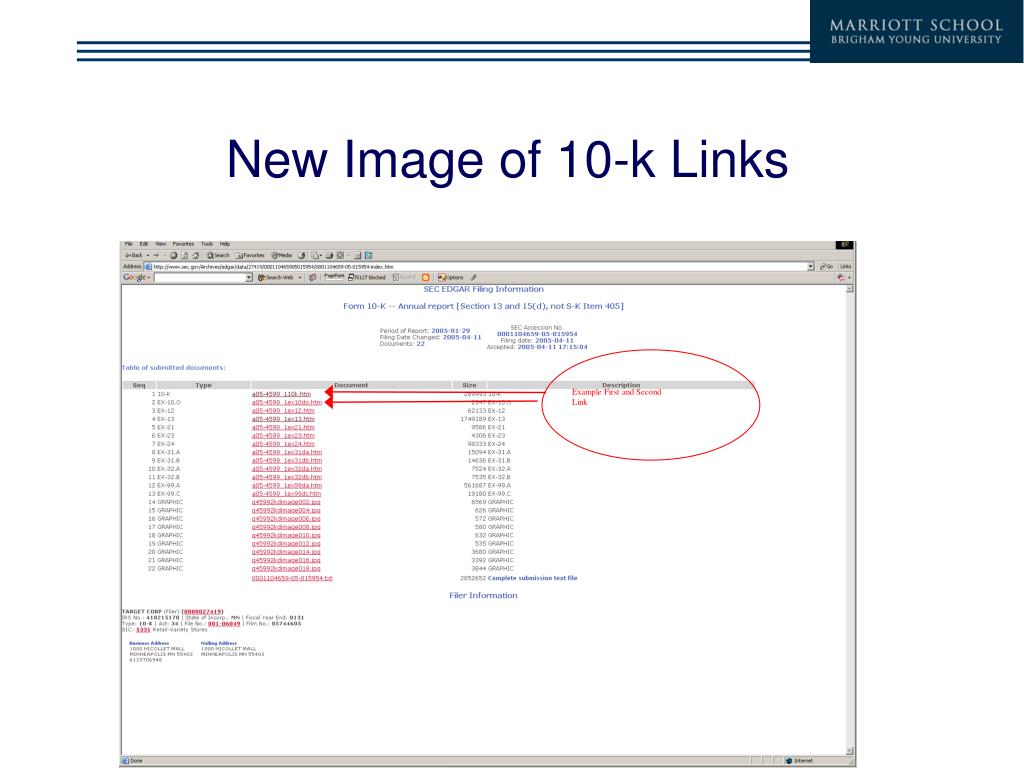
Task: Click the Done status bar text
Action: click(136, 761)
